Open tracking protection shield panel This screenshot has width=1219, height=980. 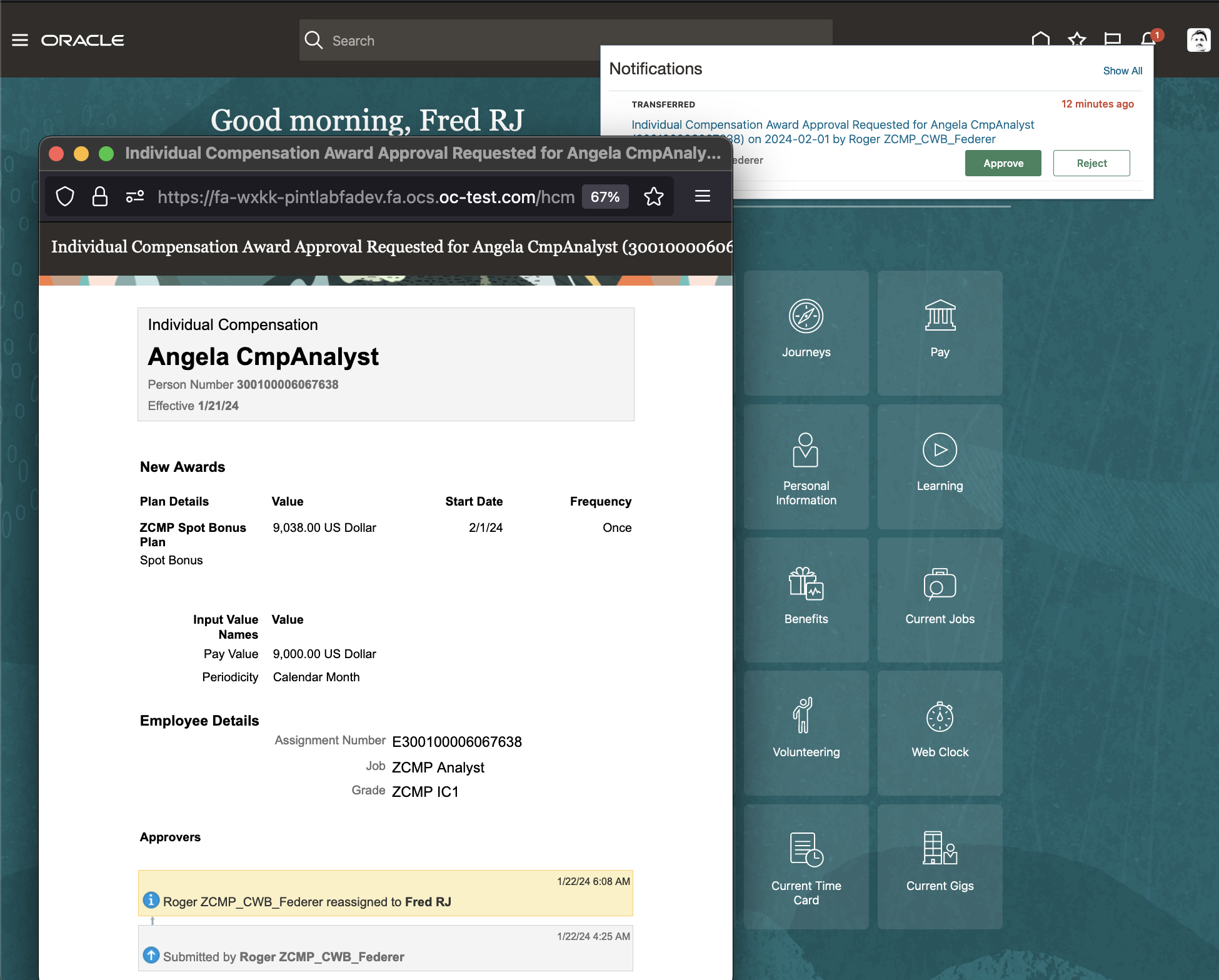65,197
